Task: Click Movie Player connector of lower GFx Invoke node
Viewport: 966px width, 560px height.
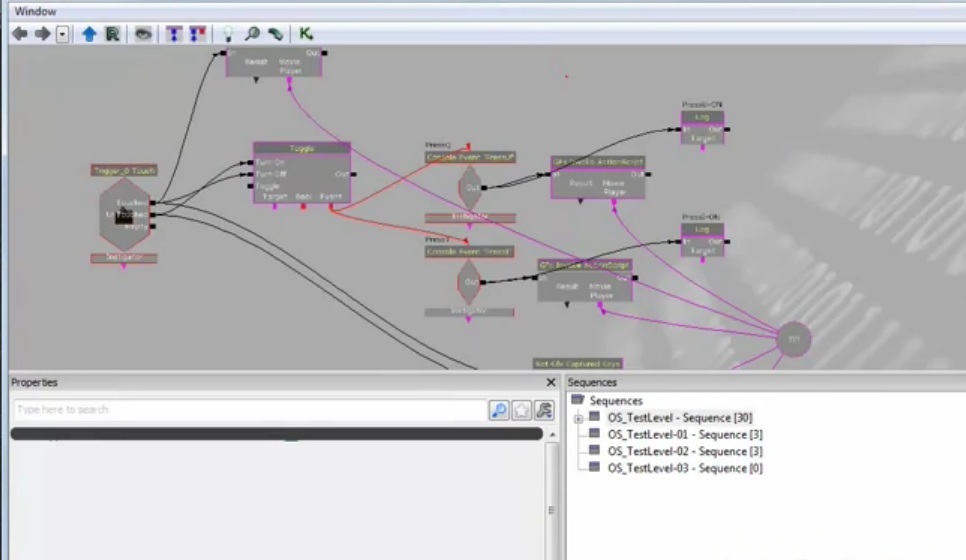Action: click(x=601, y=306)
